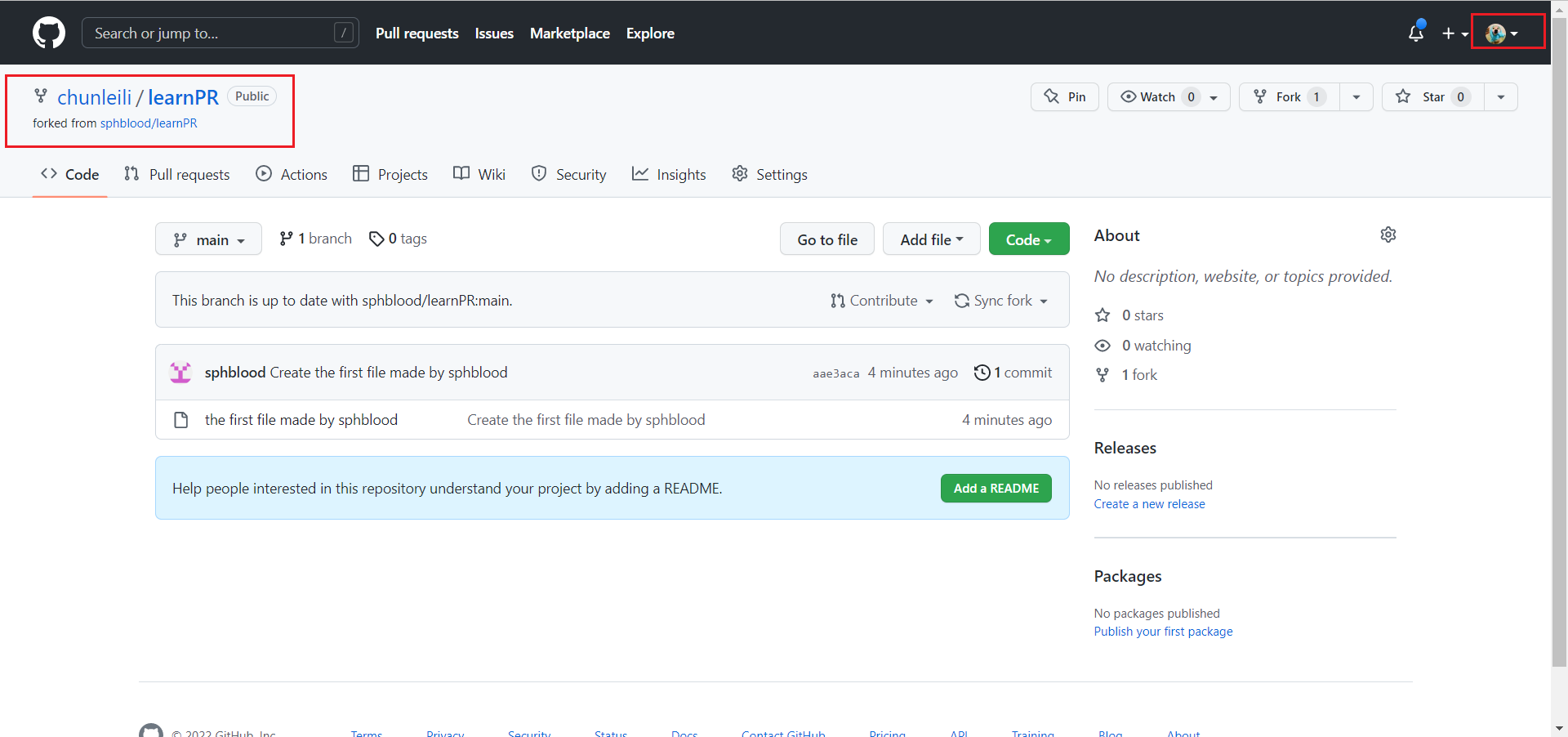View the 0 tags link
This screenshot has height=737, width=1568.
(398, 239)
